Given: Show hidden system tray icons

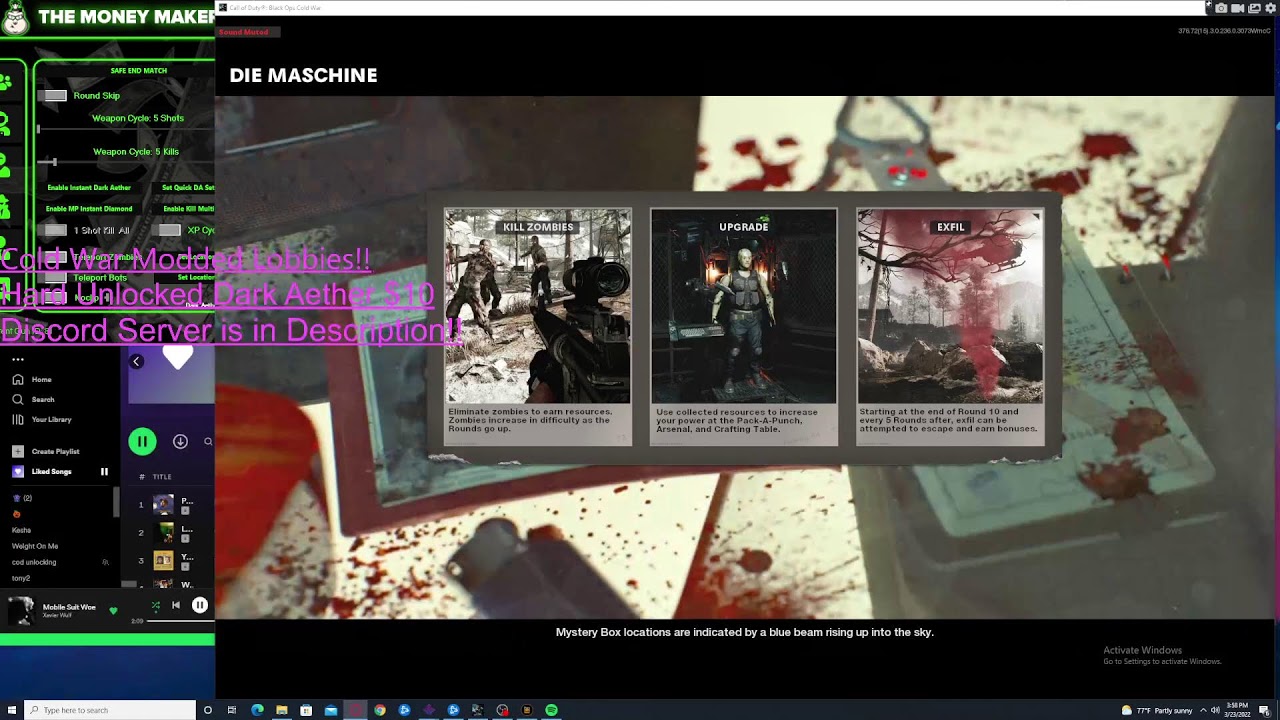Looking at the screenshot, I should click(1203, 711).
